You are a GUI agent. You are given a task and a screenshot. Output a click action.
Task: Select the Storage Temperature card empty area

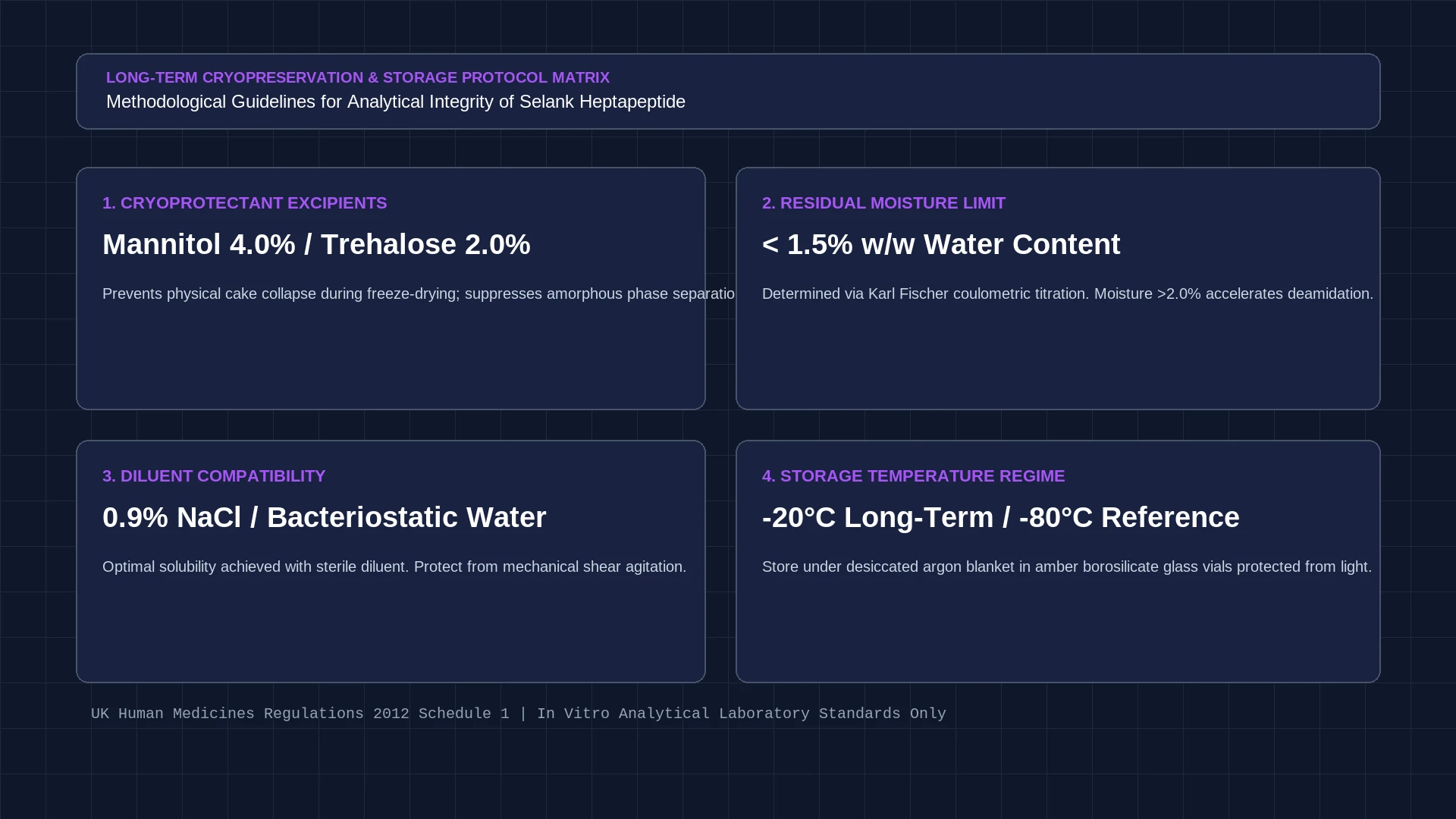point(1058,629)
